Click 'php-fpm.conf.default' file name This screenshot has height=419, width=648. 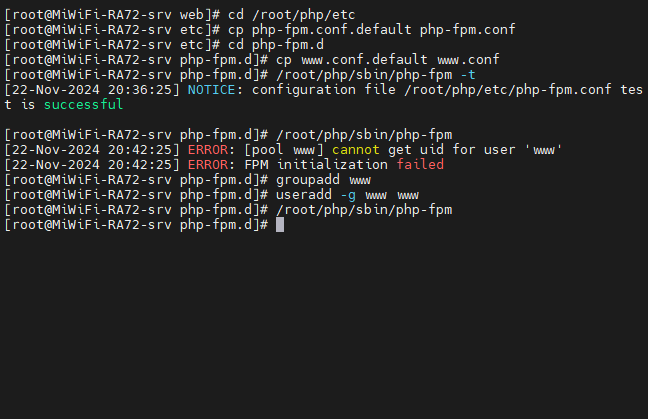pyautogui.click(x=332, y=30)
